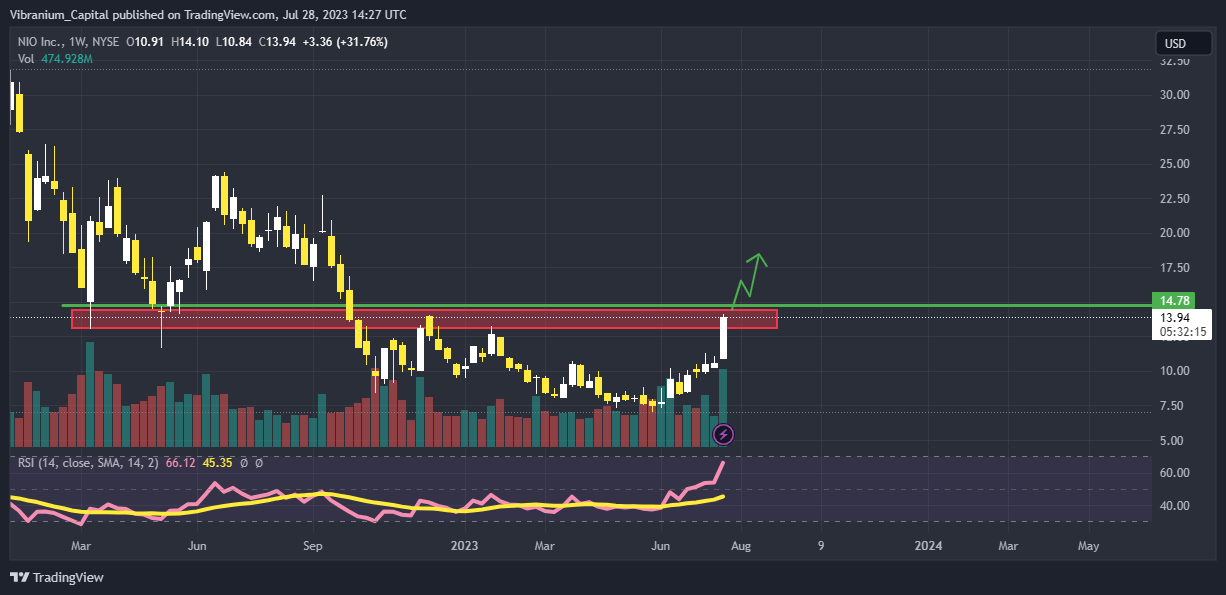Click the 30.00 price axis label
The height and width of the screenshot is (595, 1226).
tap(1175, 95)
